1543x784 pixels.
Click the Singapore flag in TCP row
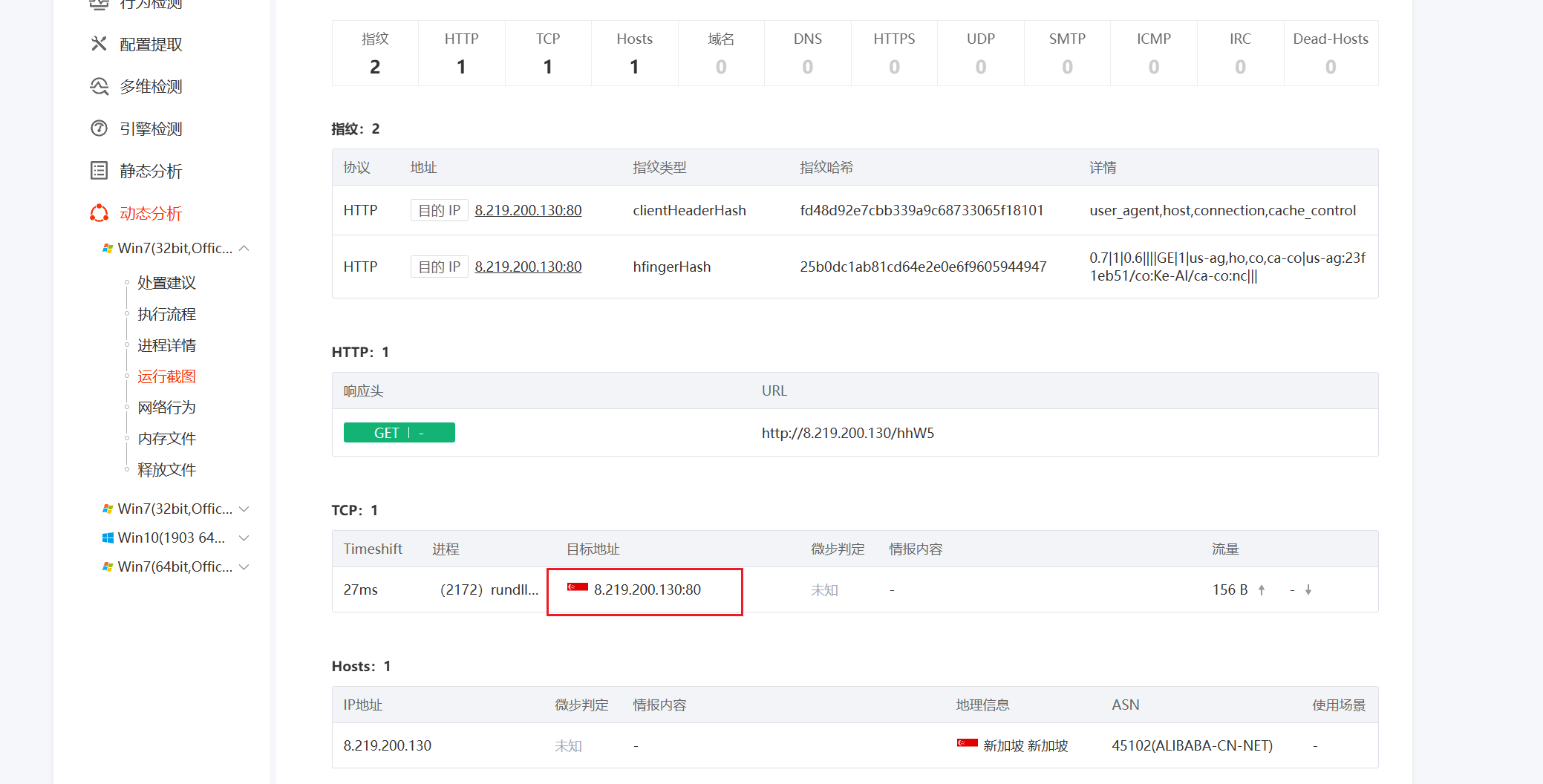577,588
